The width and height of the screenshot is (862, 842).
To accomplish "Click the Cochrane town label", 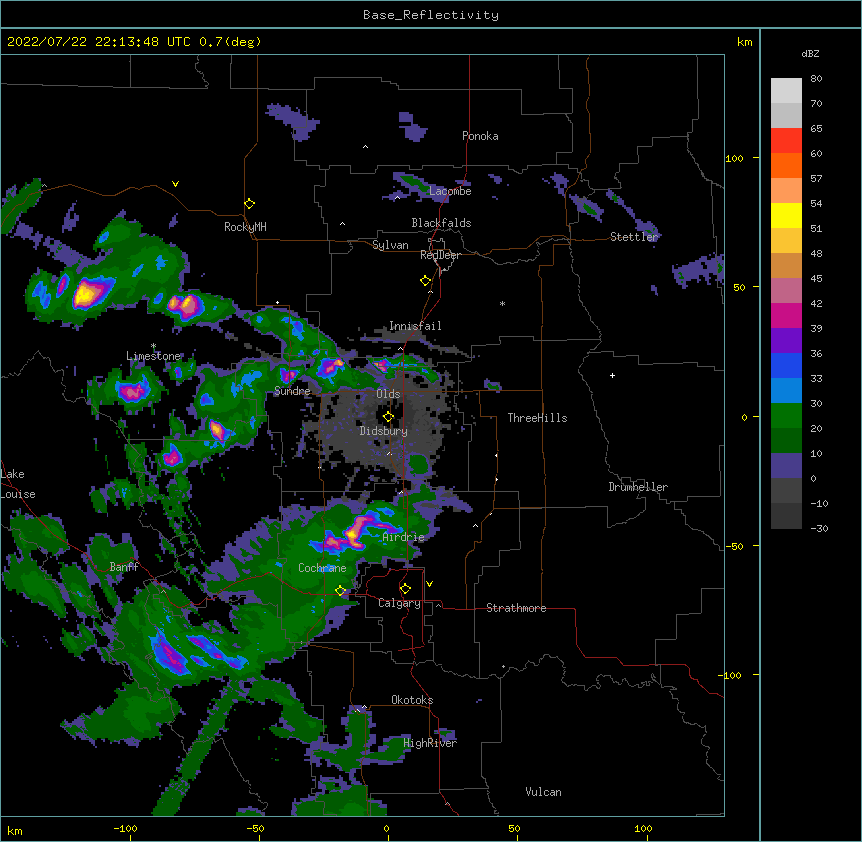I will 322,568.
